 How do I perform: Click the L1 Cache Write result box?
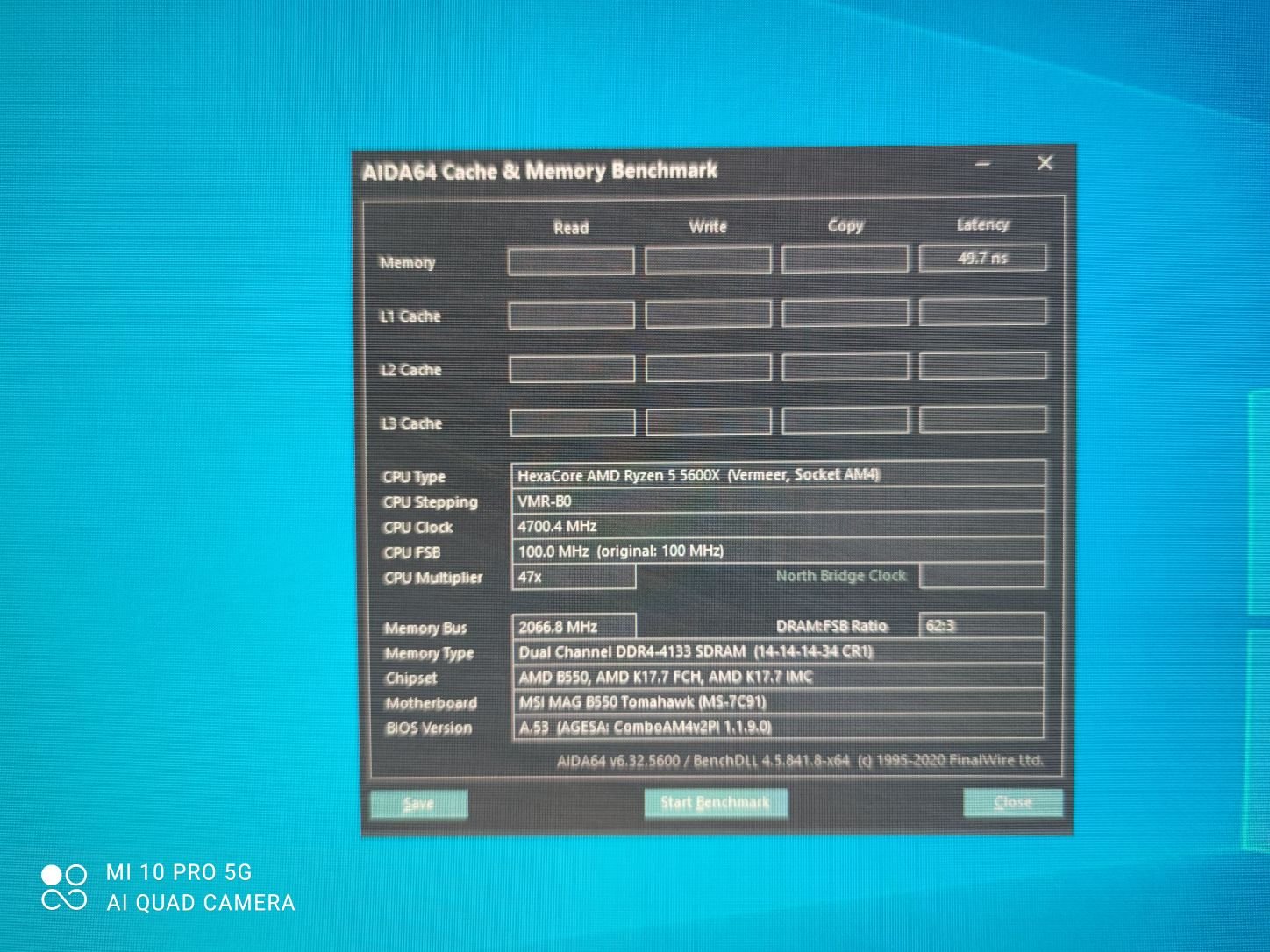click(x=709, y=314)
